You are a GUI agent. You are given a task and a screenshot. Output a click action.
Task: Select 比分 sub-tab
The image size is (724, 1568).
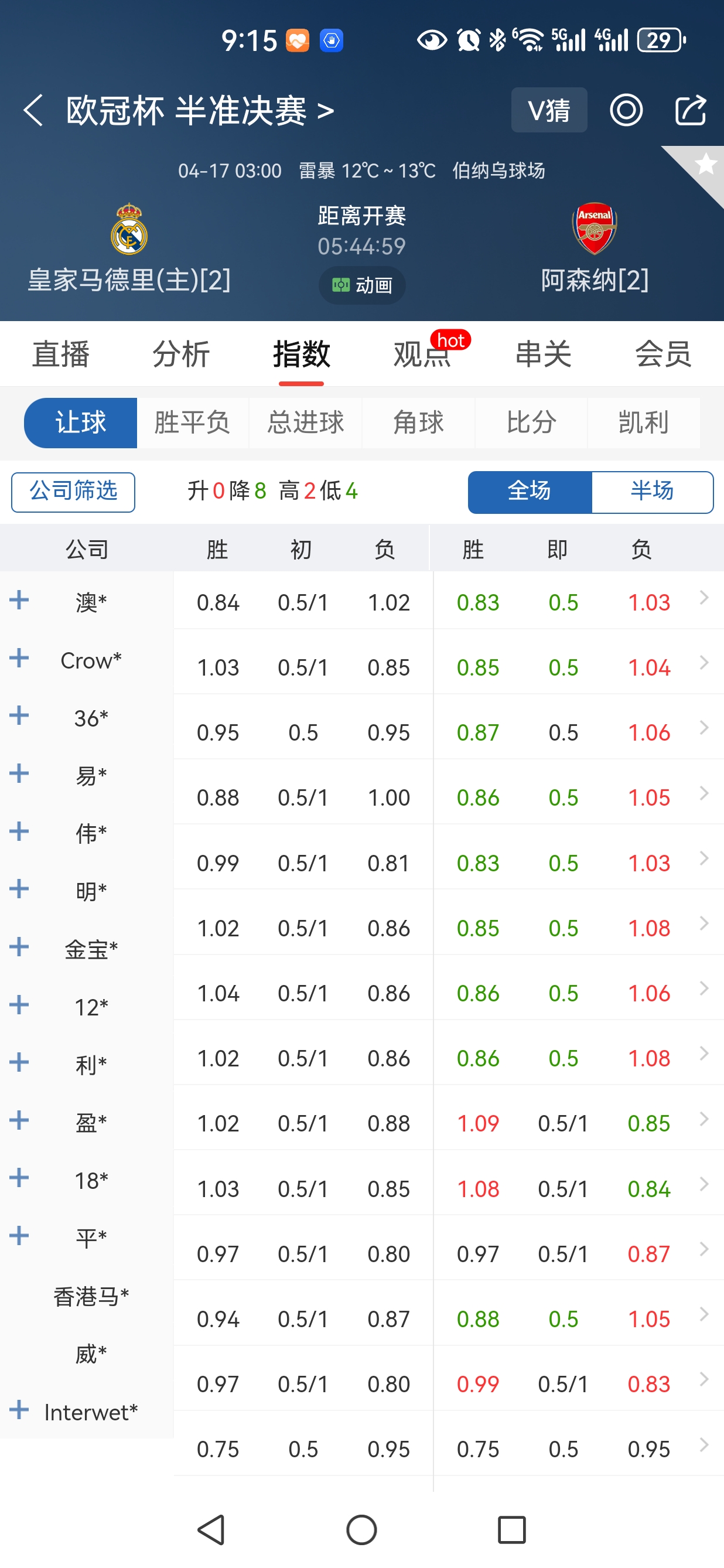point(531,422)
